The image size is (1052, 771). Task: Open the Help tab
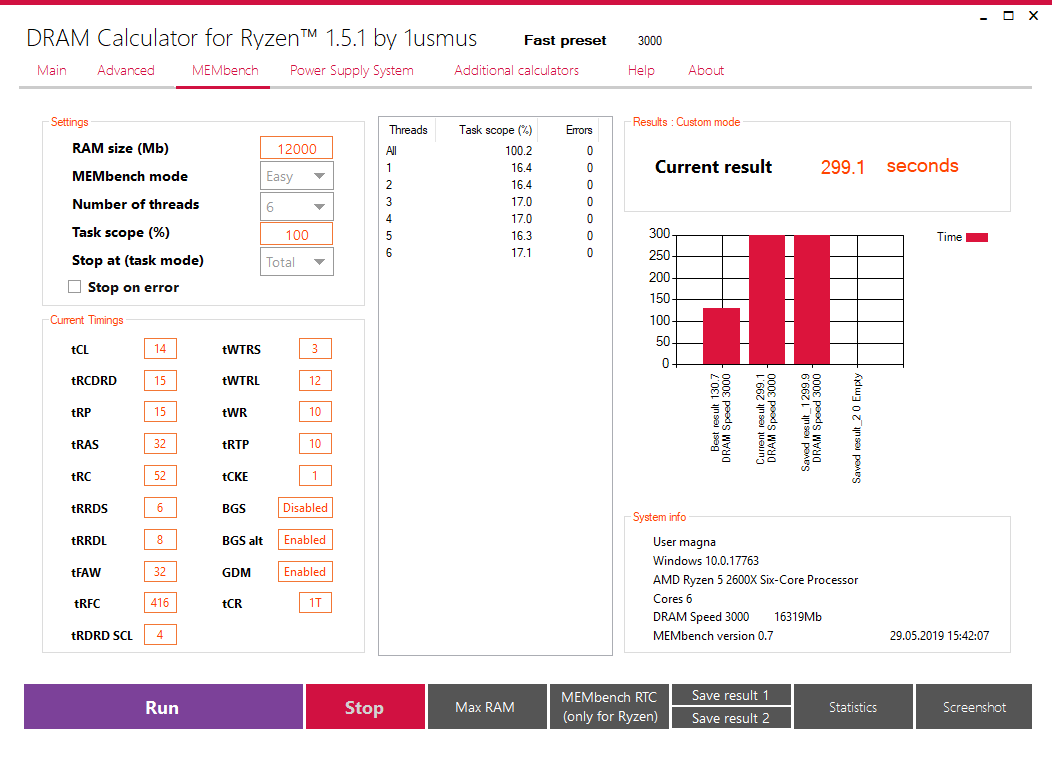click(x=641, y=70)
